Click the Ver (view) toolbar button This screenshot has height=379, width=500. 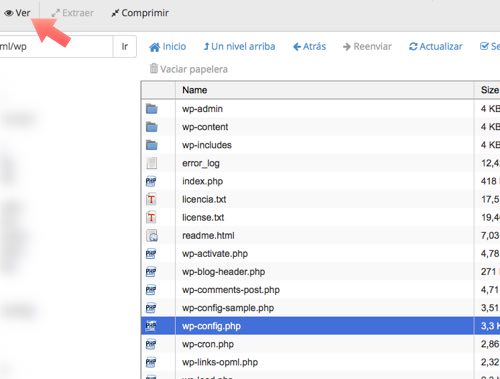(x=17, y=13)
